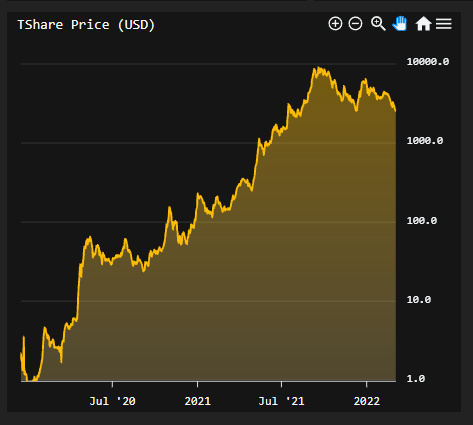Click the 100.0 y-axis label
Viewport: 473px width, 425px height.
point(422,221)
